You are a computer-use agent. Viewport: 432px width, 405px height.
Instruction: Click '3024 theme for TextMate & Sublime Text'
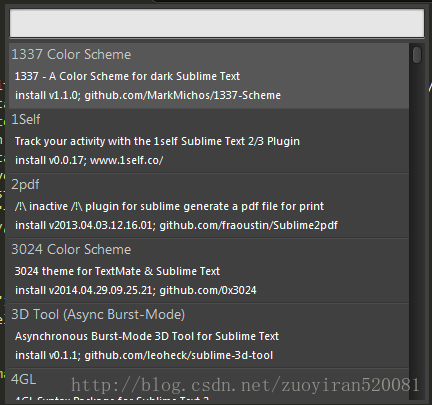(x=117, y=271)
